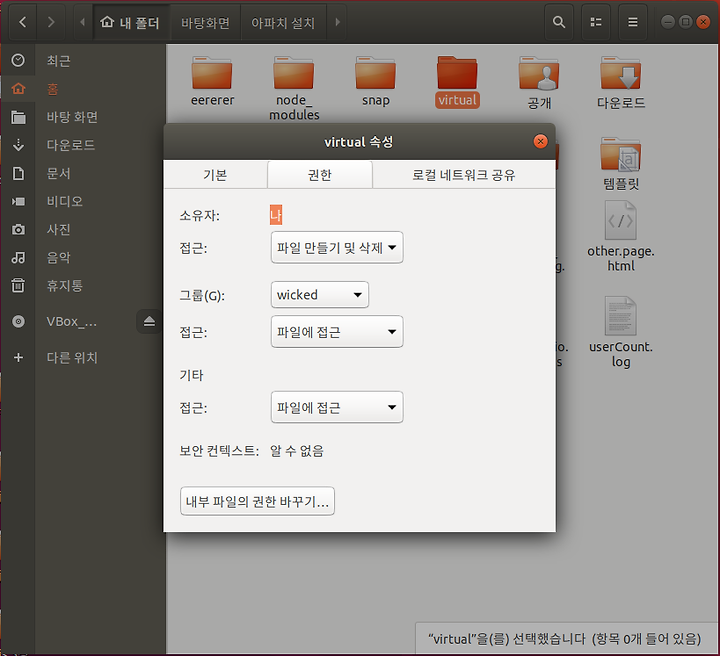
Task: Select the node_modules folder
Action: [294, 88]
